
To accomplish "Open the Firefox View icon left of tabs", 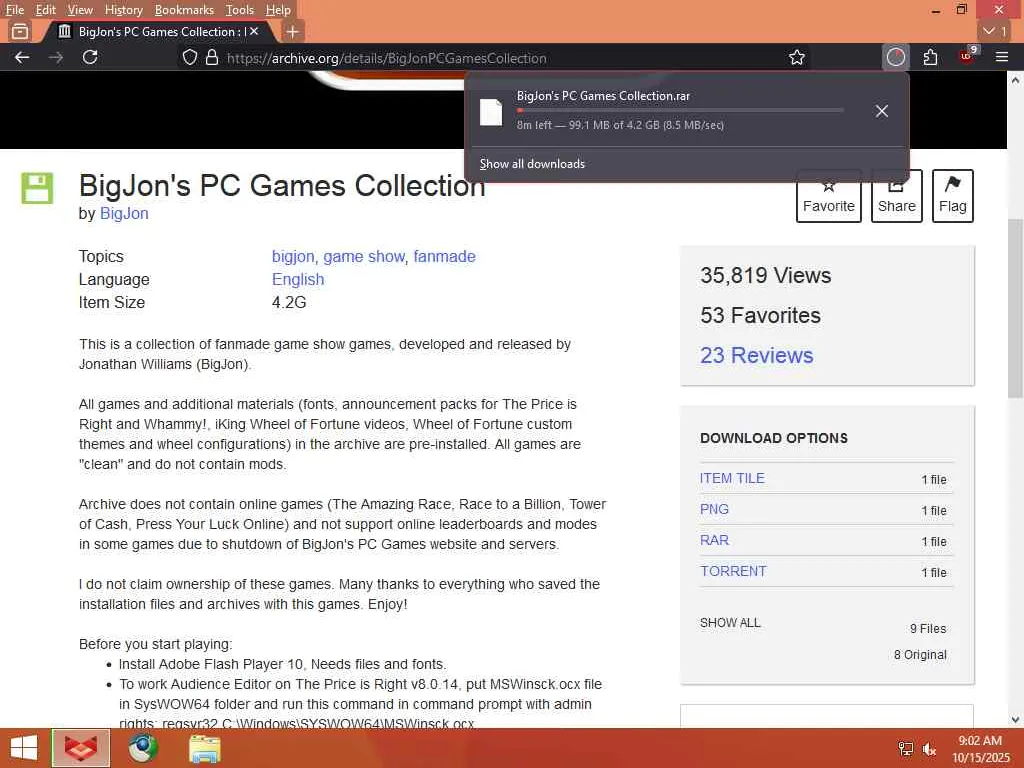I will click(x=20, y=31).
